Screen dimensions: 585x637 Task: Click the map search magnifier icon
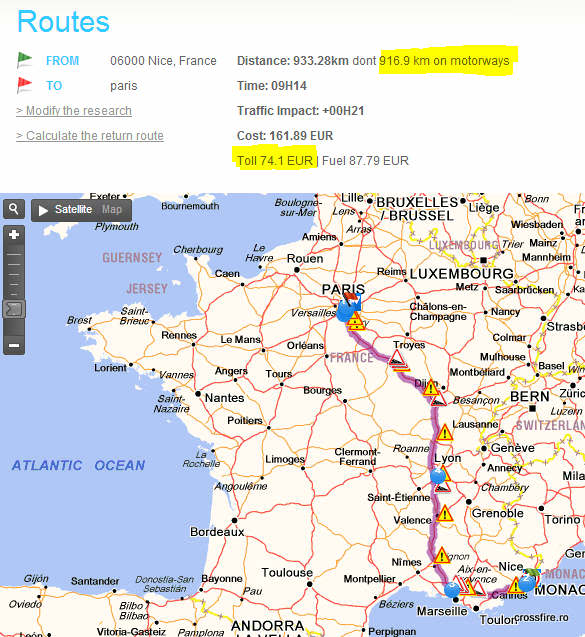coord(14,209)
